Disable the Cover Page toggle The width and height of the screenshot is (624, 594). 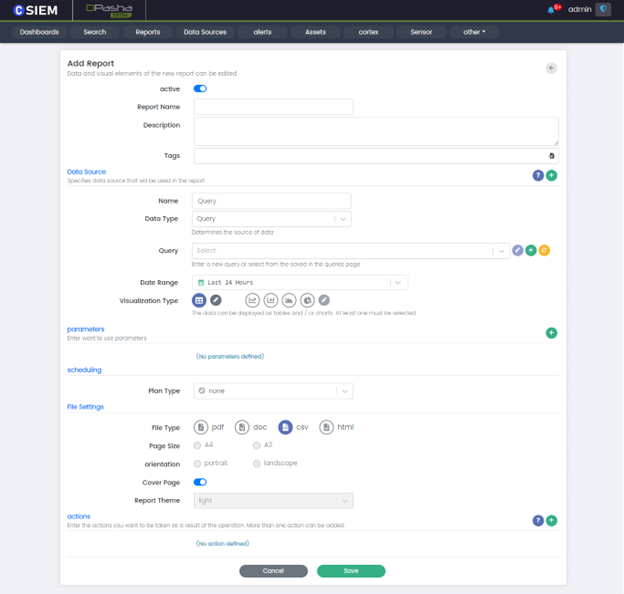tap(200, 482)
